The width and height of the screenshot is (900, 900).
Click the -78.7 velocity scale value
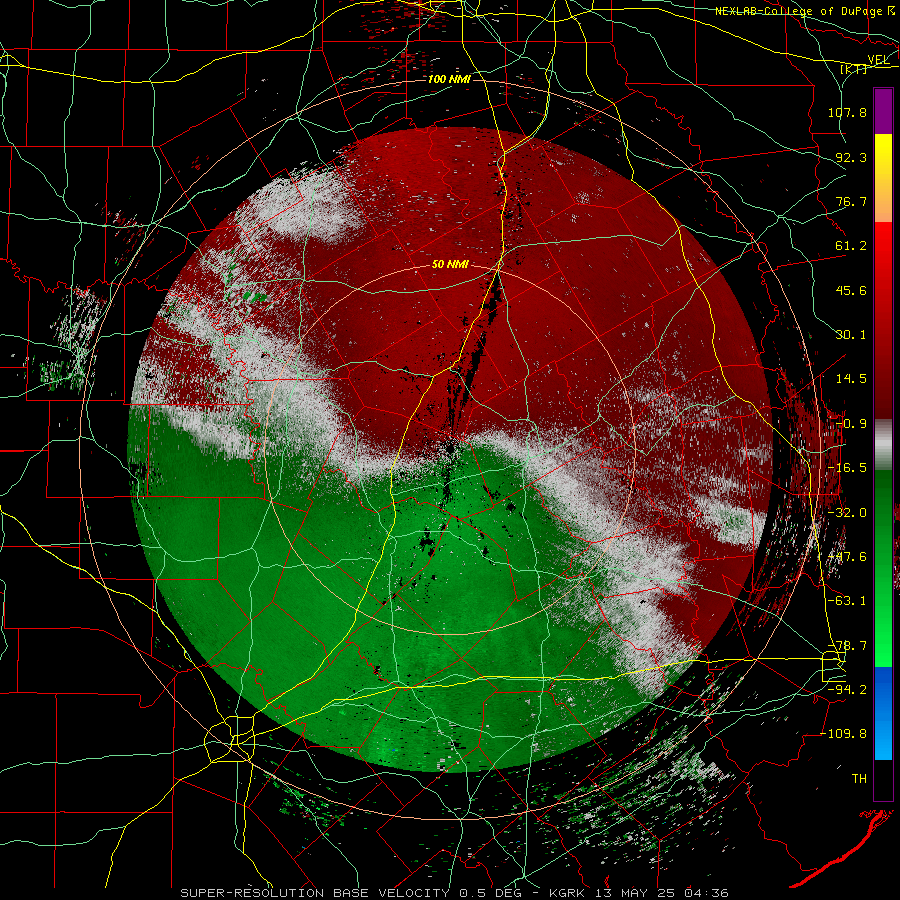pyautogui.click(x=847, y=646)
